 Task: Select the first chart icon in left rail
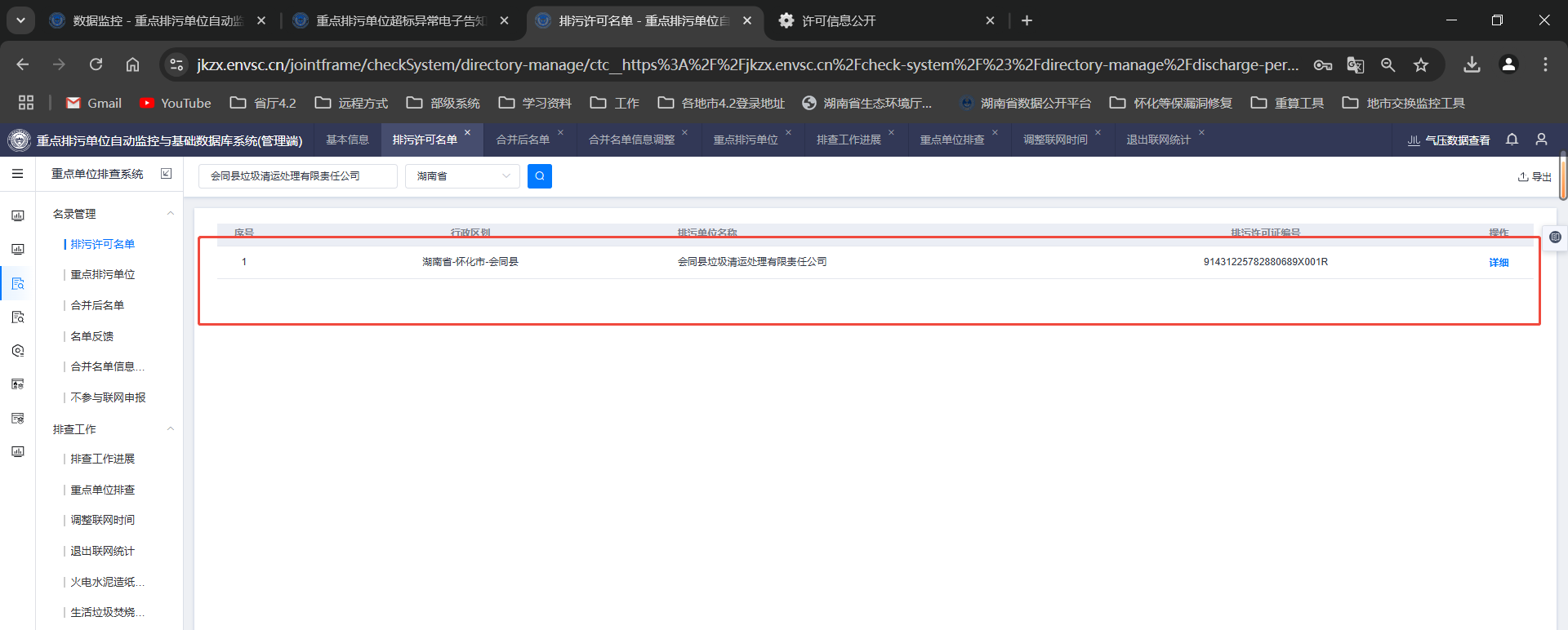(18, 215)
